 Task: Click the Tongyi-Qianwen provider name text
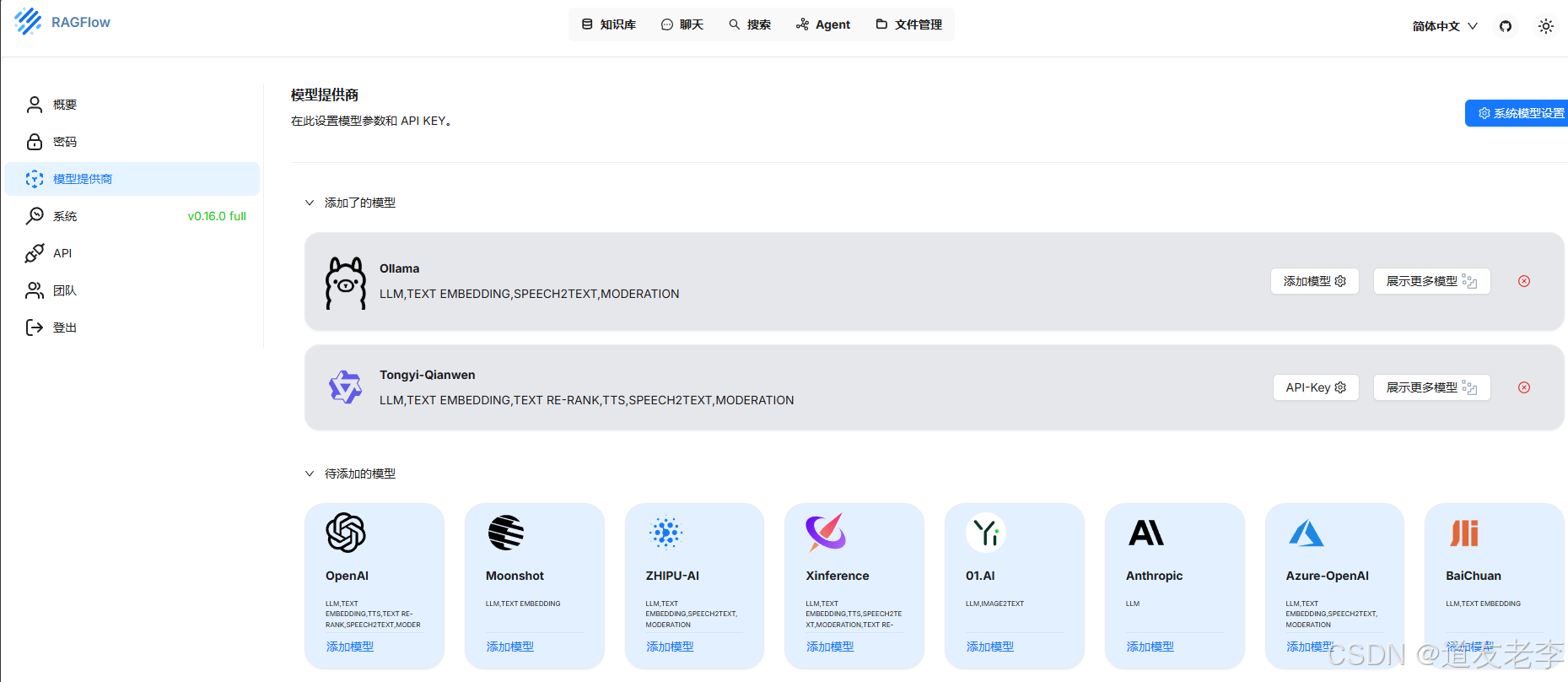point(427,375)
